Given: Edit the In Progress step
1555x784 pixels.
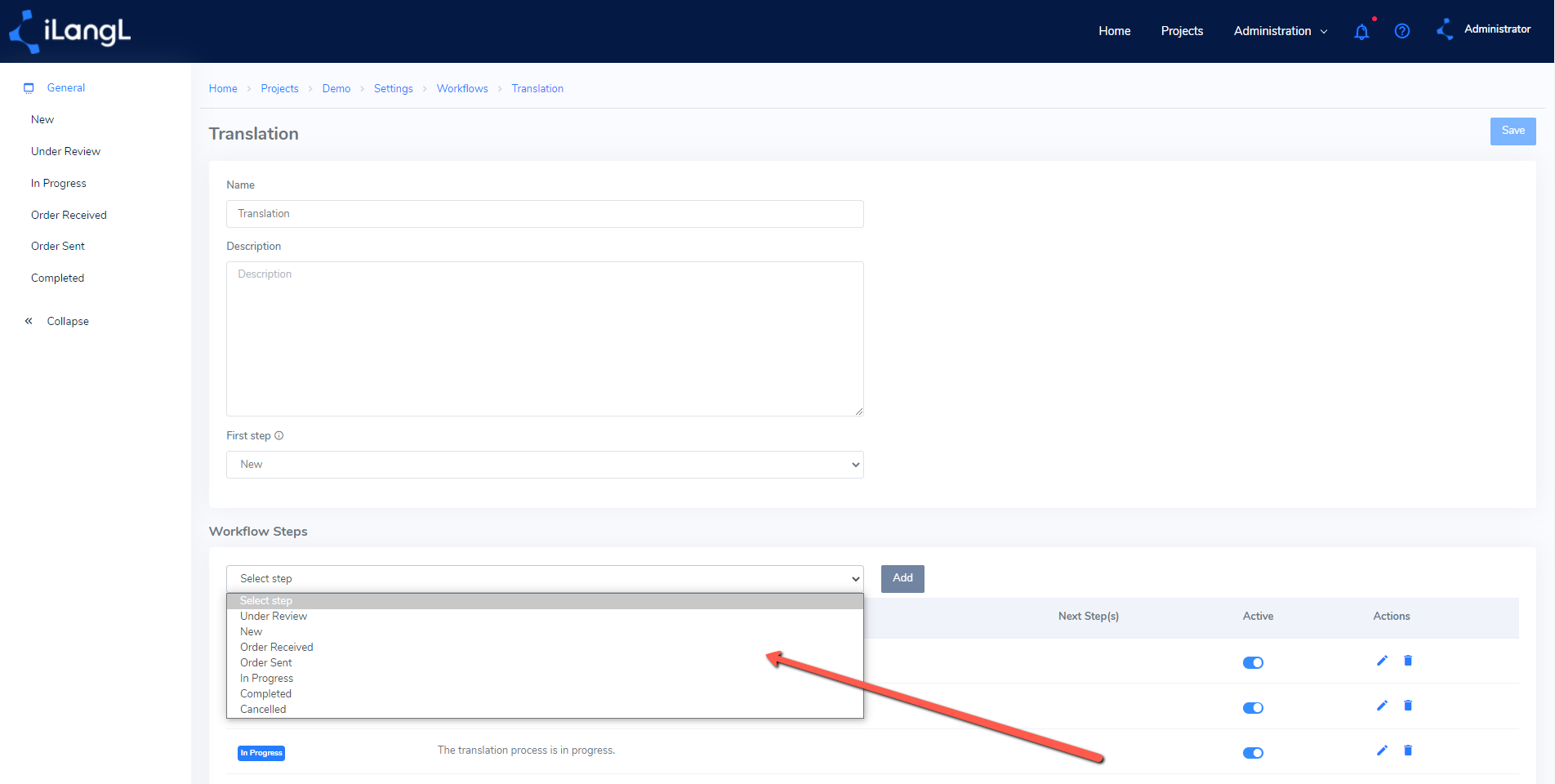Looking at the screenshot, I should pos(1382,751).
